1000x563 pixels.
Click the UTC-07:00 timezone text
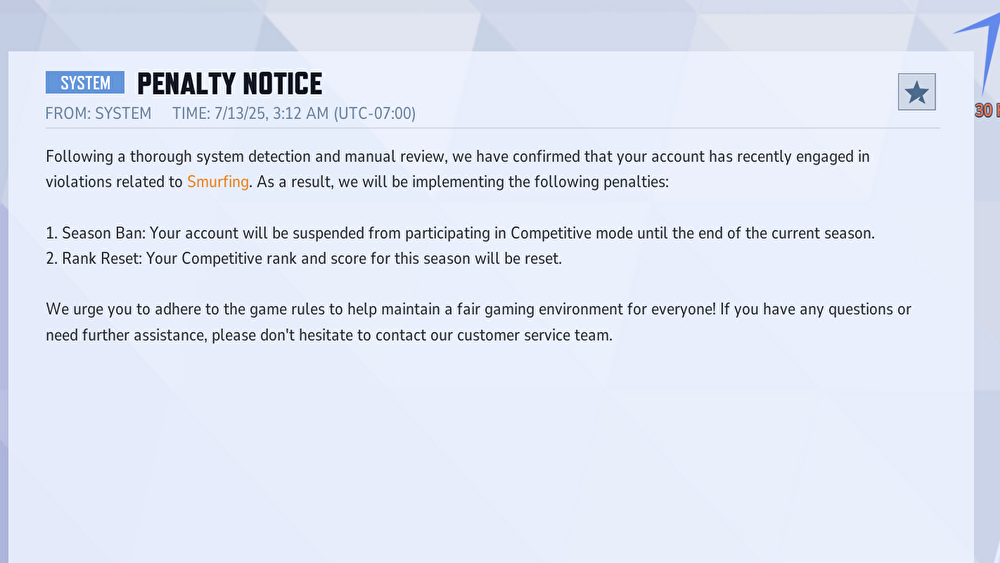tap(375, 113)
